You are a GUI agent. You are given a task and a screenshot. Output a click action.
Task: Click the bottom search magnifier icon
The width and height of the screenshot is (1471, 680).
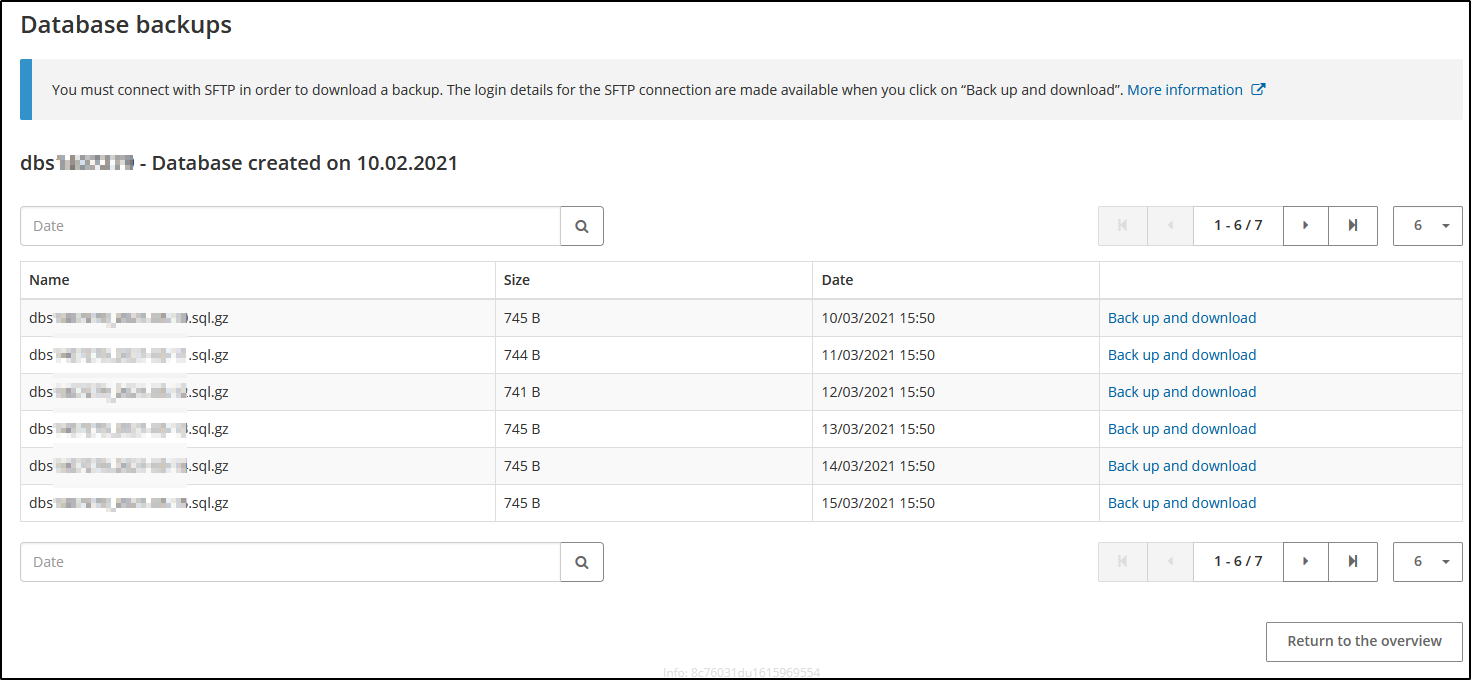pos(582,562)
